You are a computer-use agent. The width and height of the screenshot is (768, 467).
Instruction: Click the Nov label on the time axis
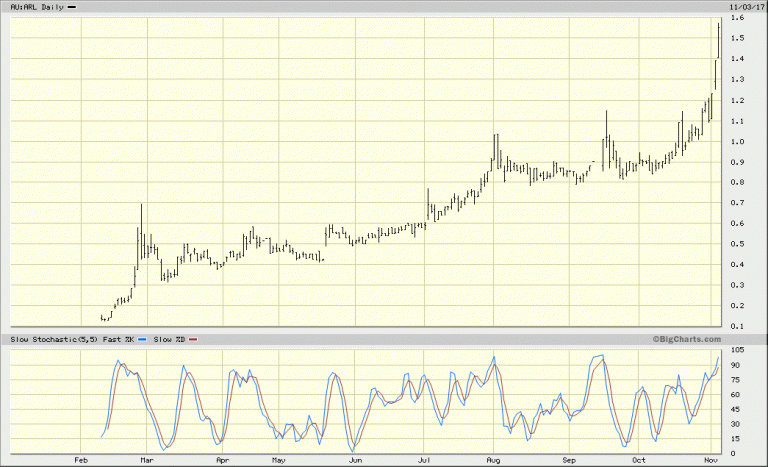tap(709, 461)
